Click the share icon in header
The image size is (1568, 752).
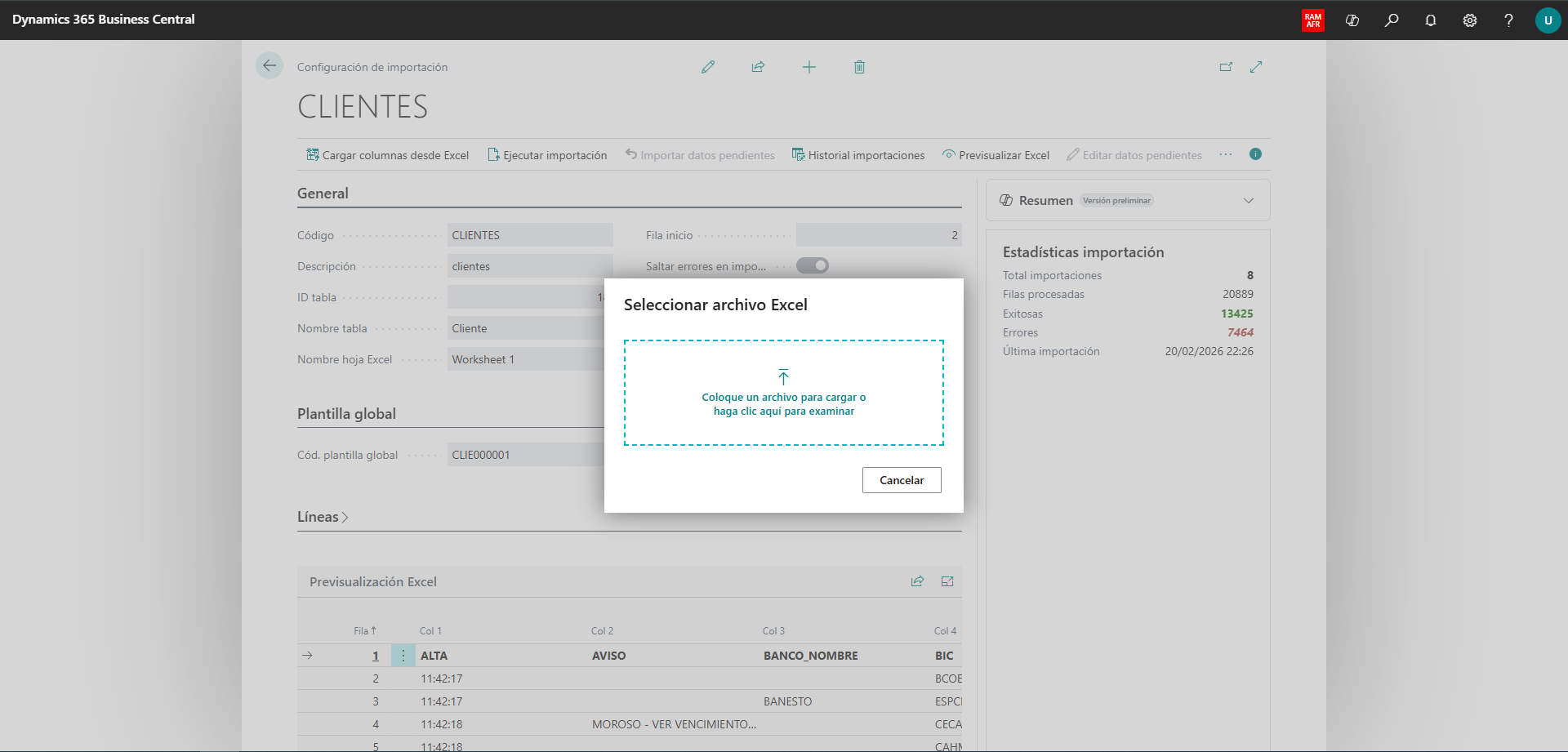coord(758,67)
